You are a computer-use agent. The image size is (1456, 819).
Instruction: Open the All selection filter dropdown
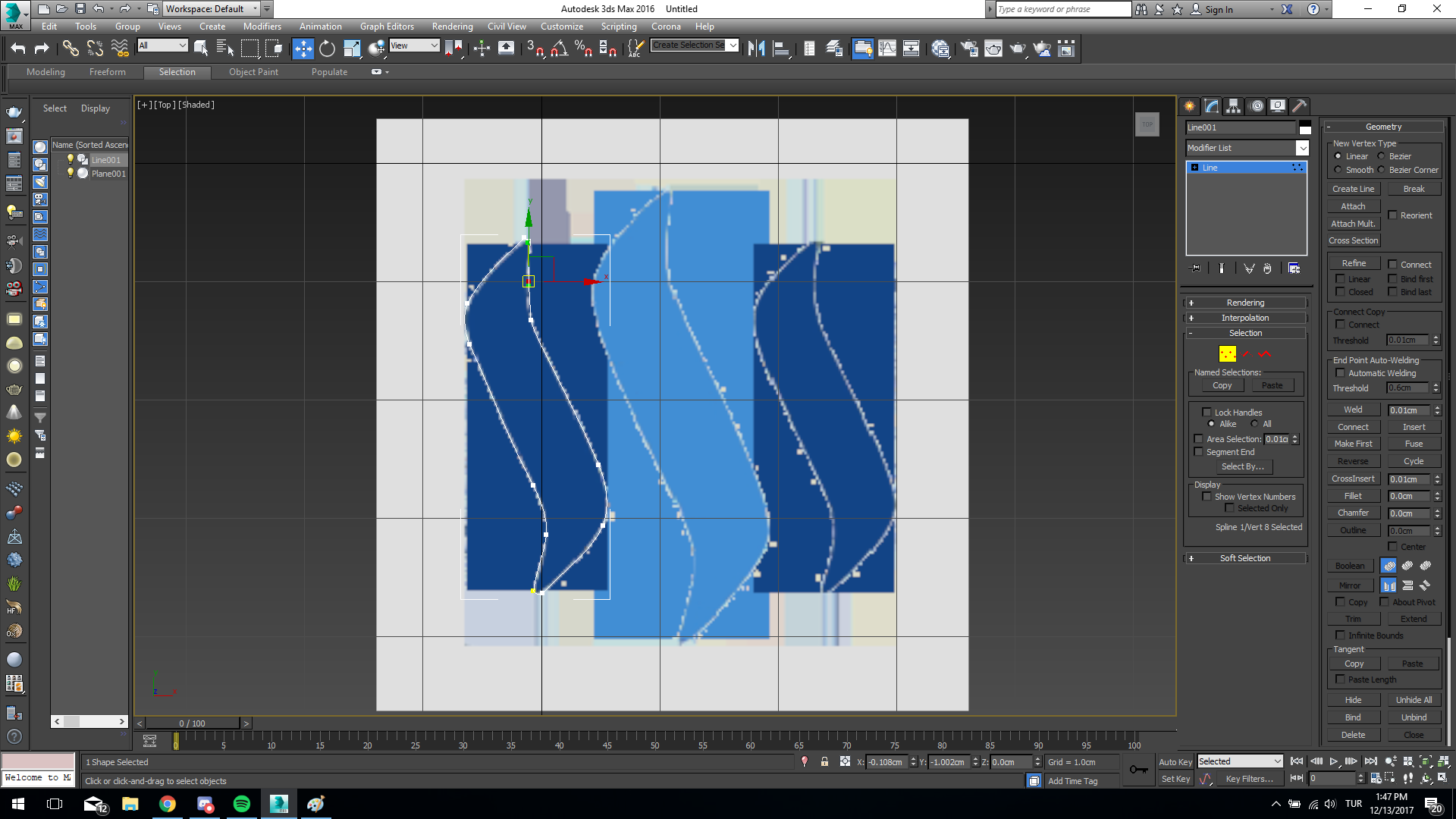[x=162, y=45]
